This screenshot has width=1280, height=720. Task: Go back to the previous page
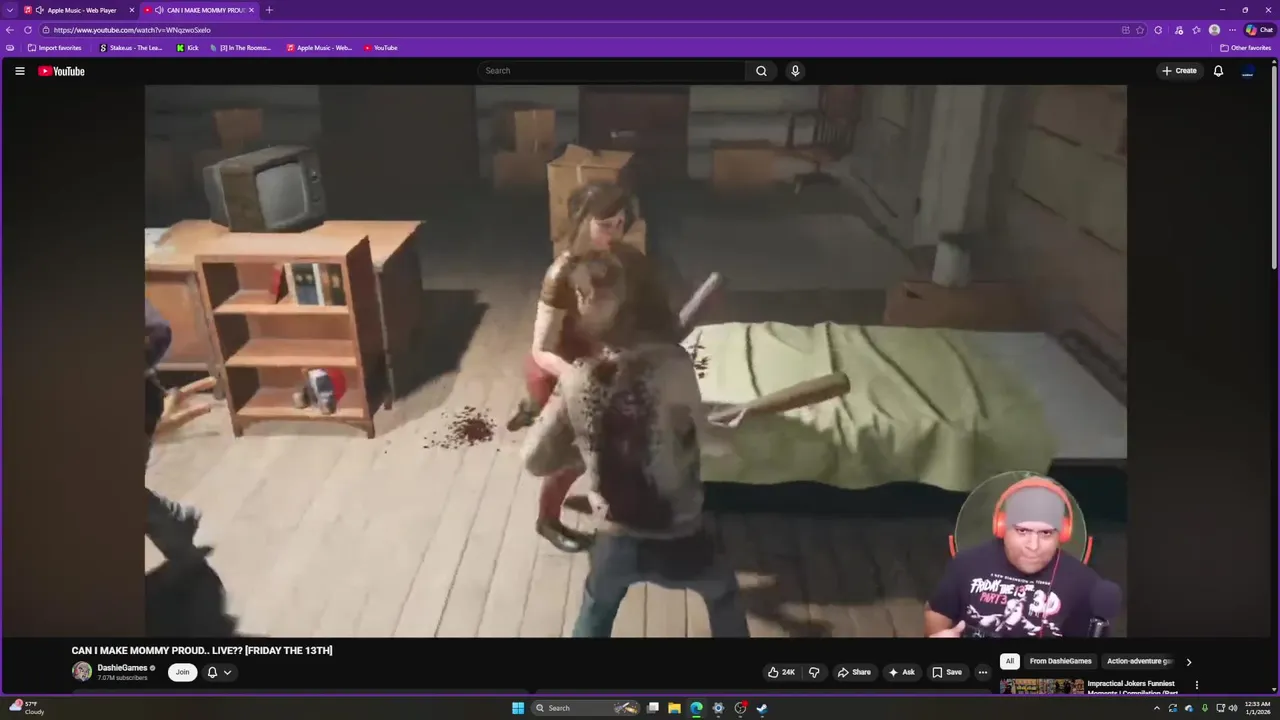(10, 30)
